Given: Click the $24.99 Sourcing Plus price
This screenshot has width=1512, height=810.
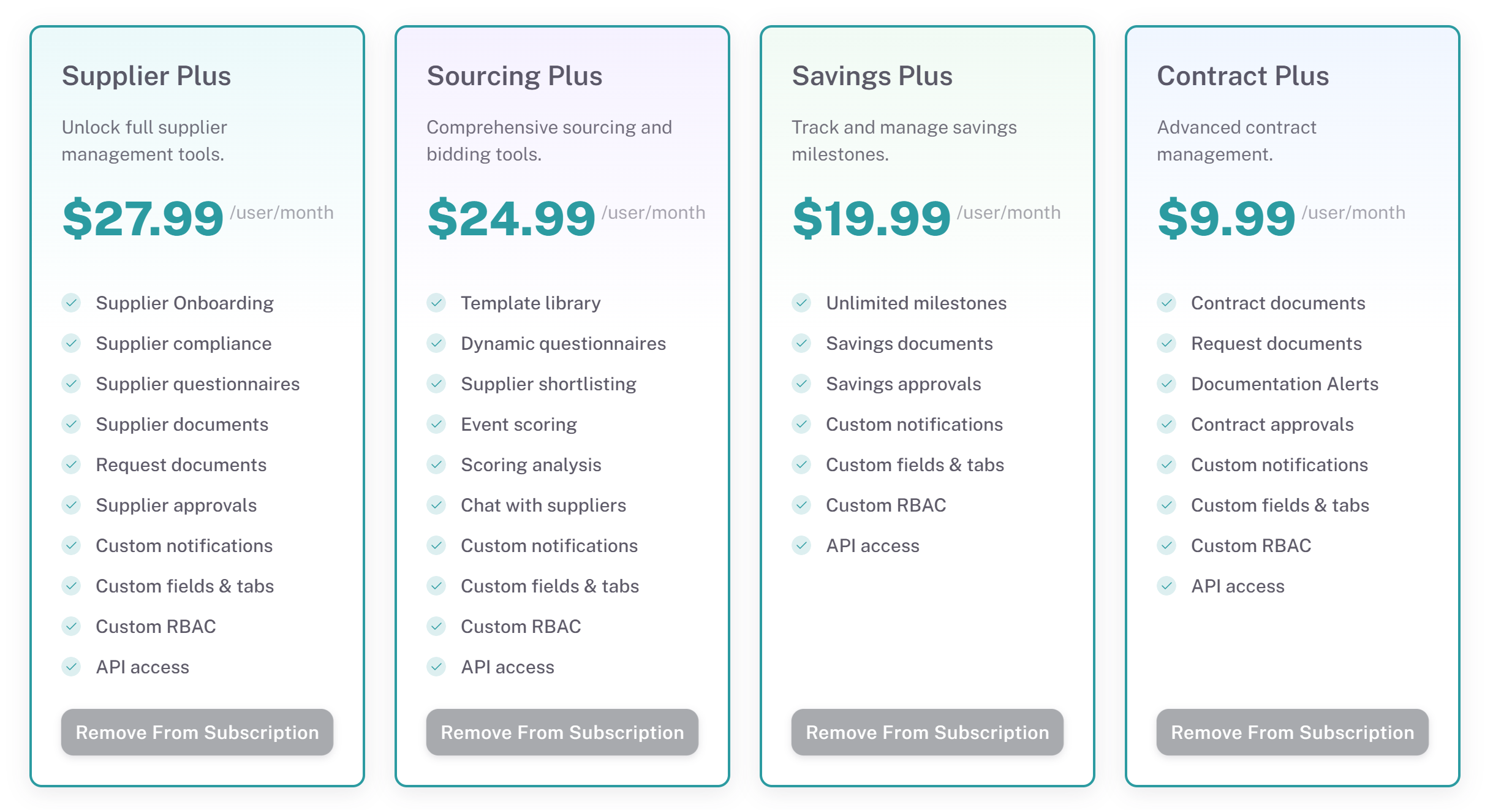Looking at the screenshot, I should pos(512,218).
